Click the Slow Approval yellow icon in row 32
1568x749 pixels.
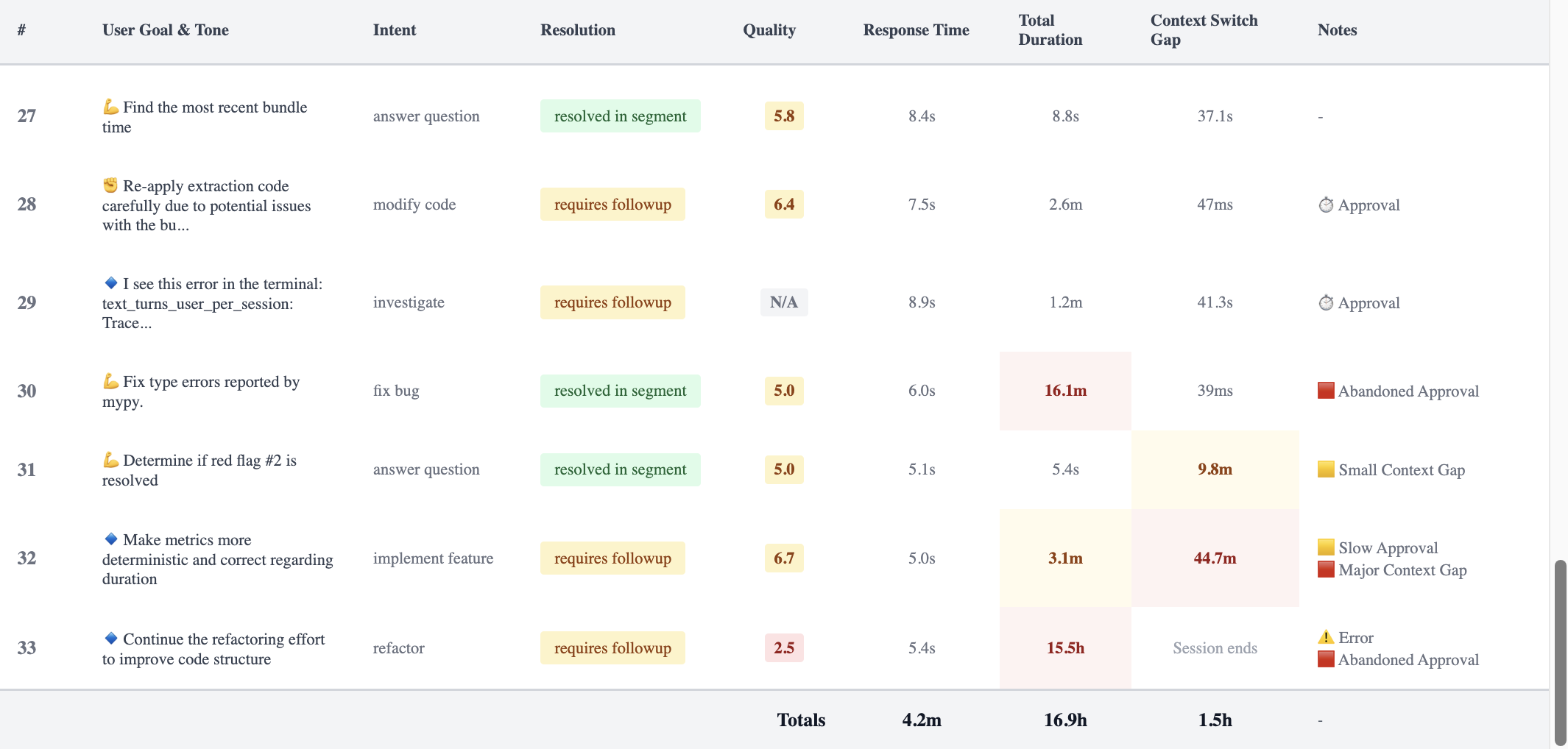click(1327, 547)
